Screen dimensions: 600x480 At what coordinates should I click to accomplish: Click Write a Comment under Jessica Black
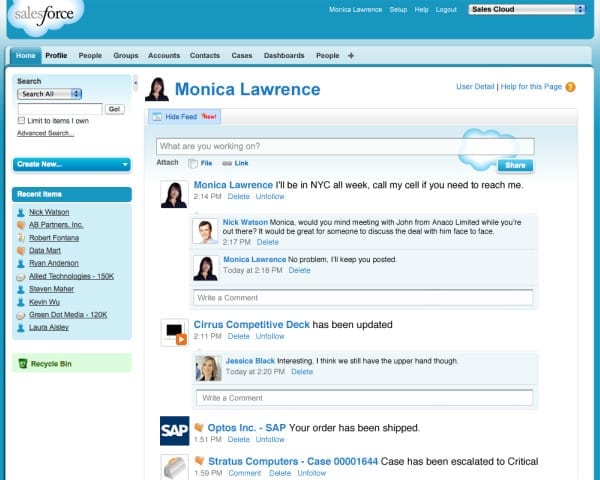coord(364,398)
